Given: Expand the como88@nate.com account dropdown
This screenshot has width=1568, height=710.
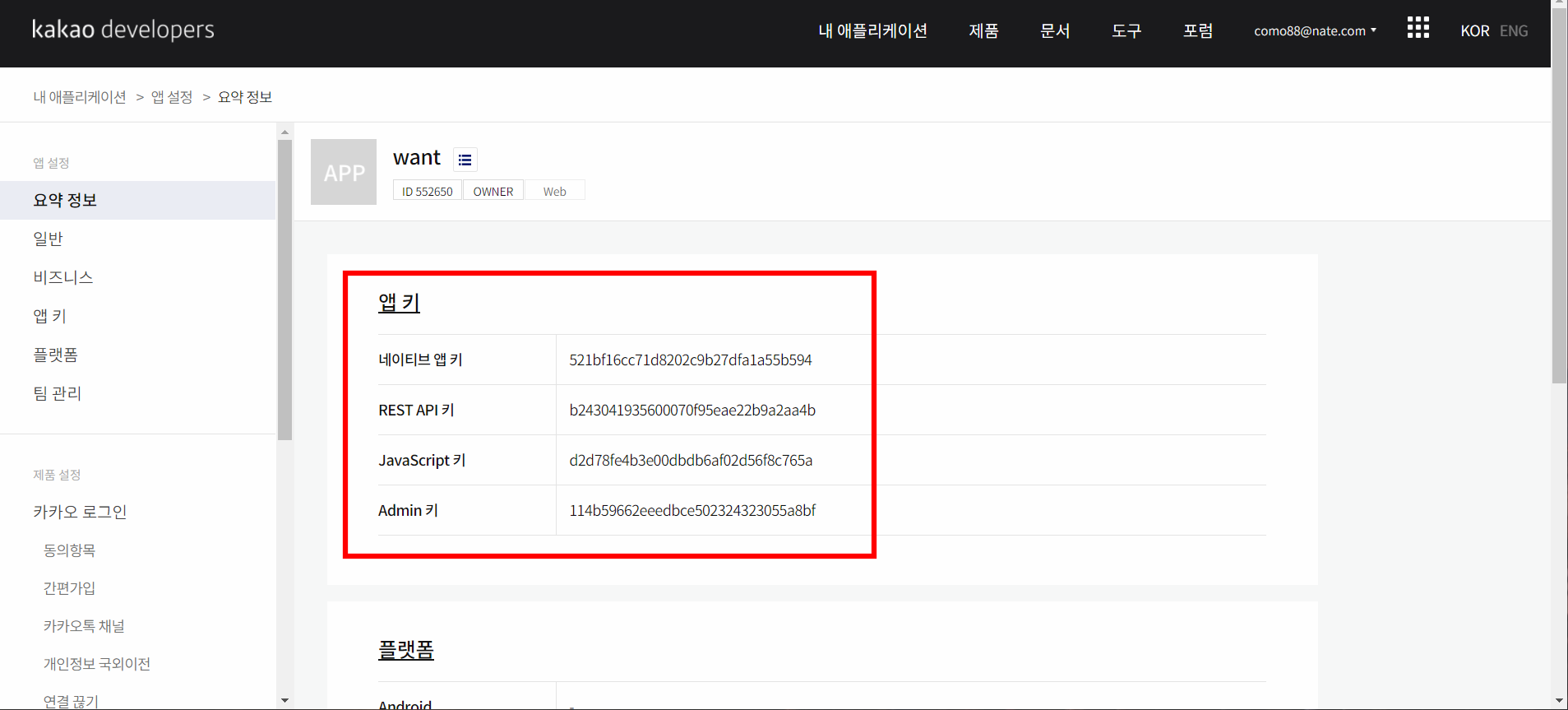Looking at the screenshot, I should (x=1315, y=31).
